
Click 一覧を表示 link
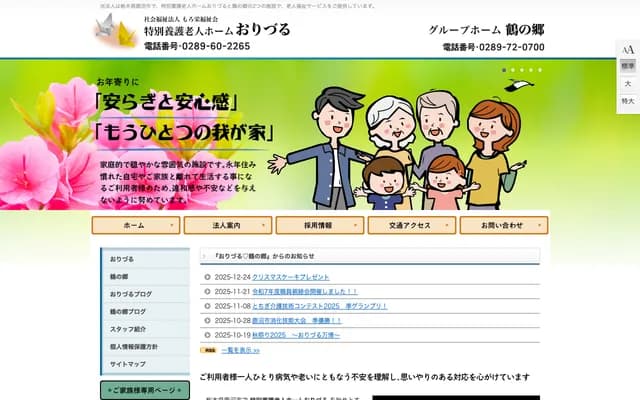click(241, 350)
